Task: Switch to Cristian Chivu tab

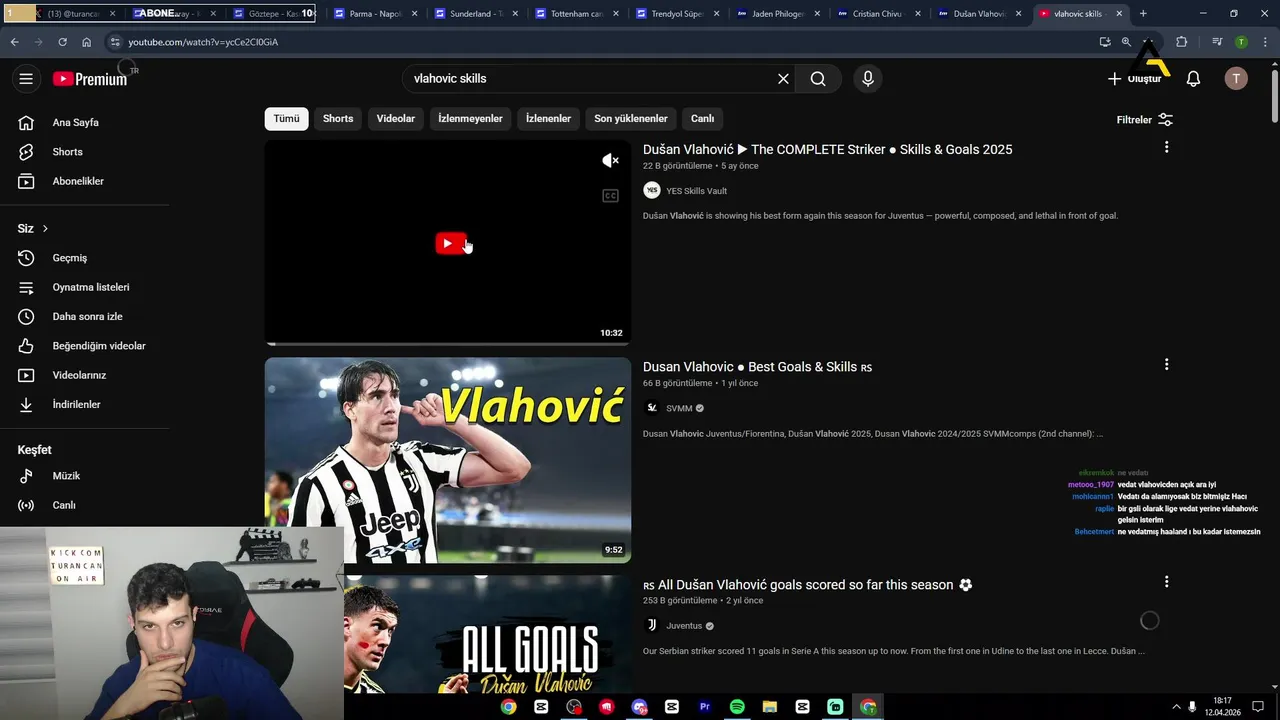Action: coord(879,14)
